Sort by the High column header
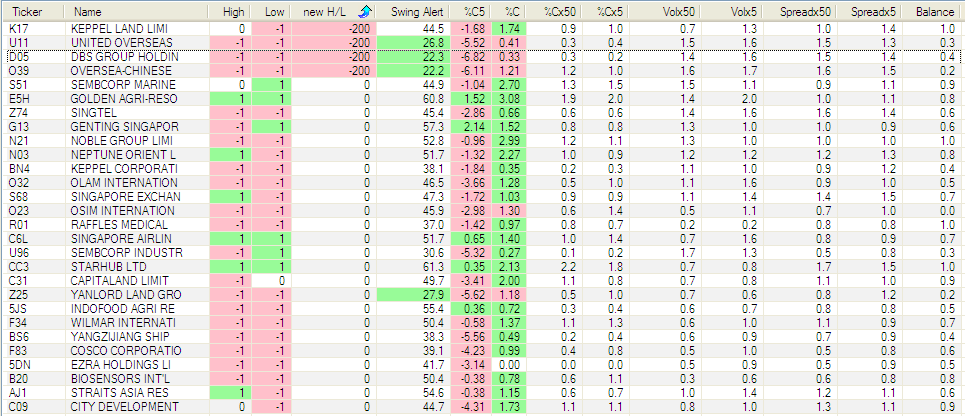The height and width of the screenshot is (416, 965). [233, 11]
